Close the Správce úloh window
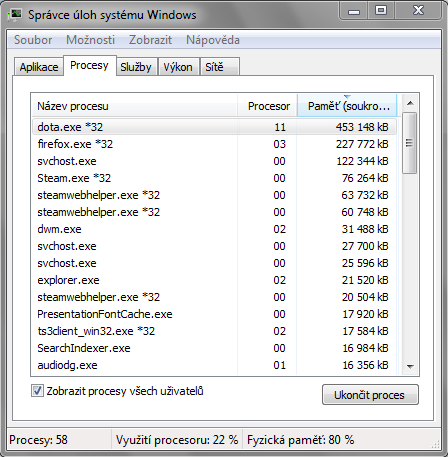This screenshot has width=448, height=457. [x=418, y=11]
